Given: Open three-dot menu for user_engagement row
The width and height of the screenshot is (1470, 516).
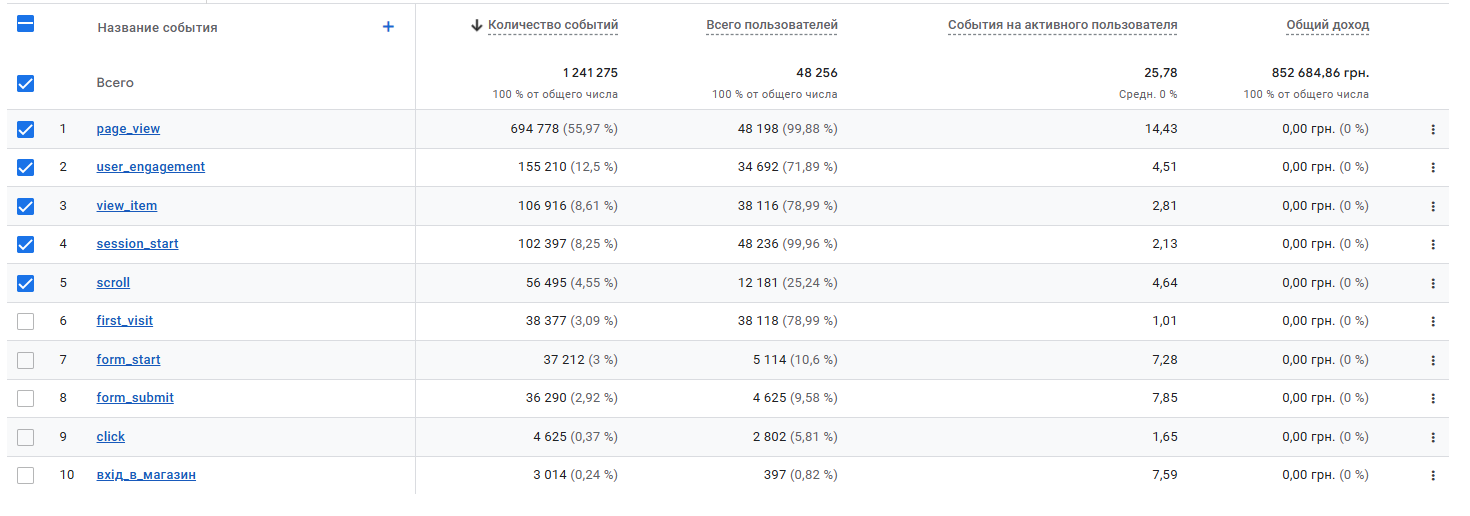Looking at the screenshot, I should (x=1433, y=167).
